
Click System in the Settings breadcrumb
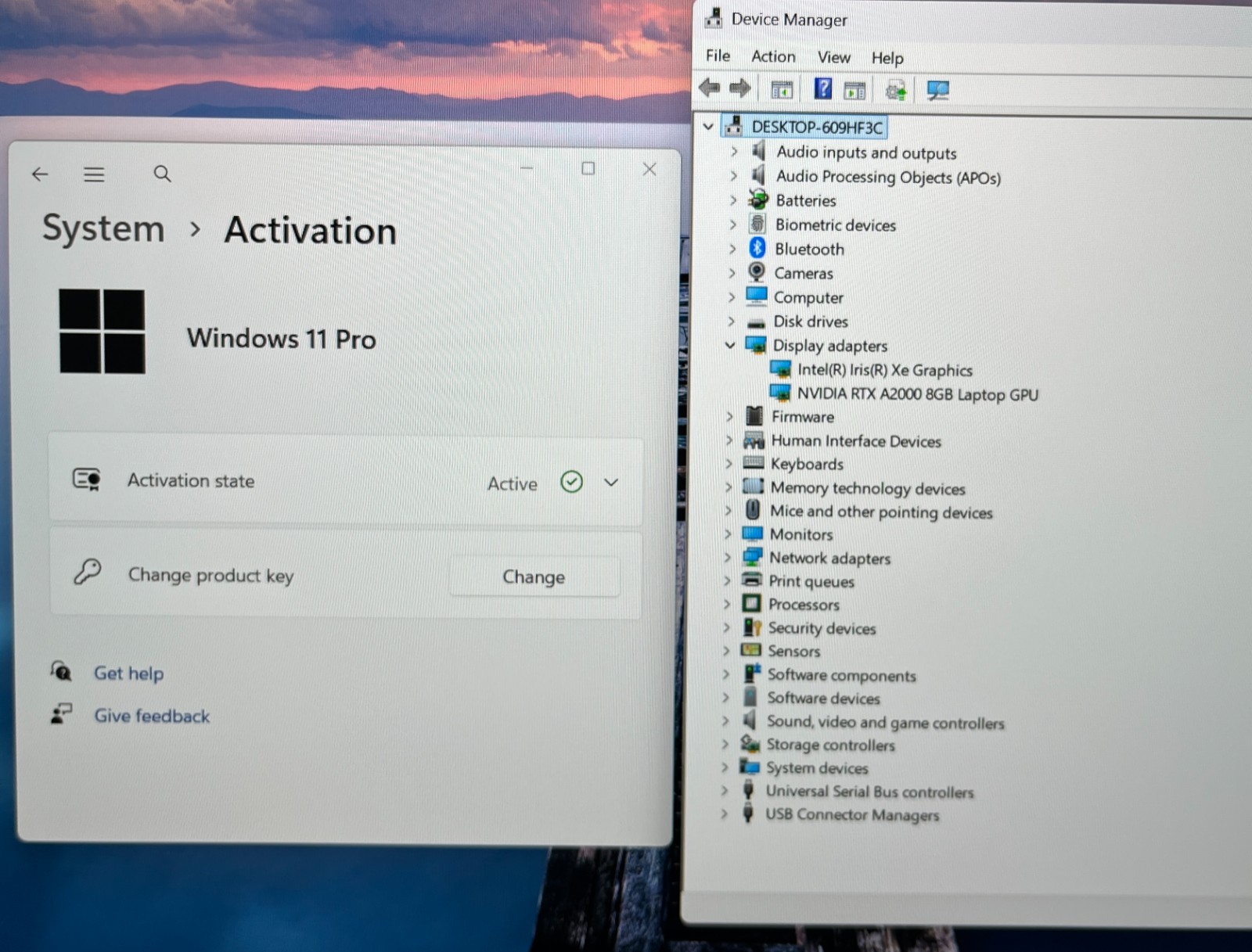[x=103, y=228]
